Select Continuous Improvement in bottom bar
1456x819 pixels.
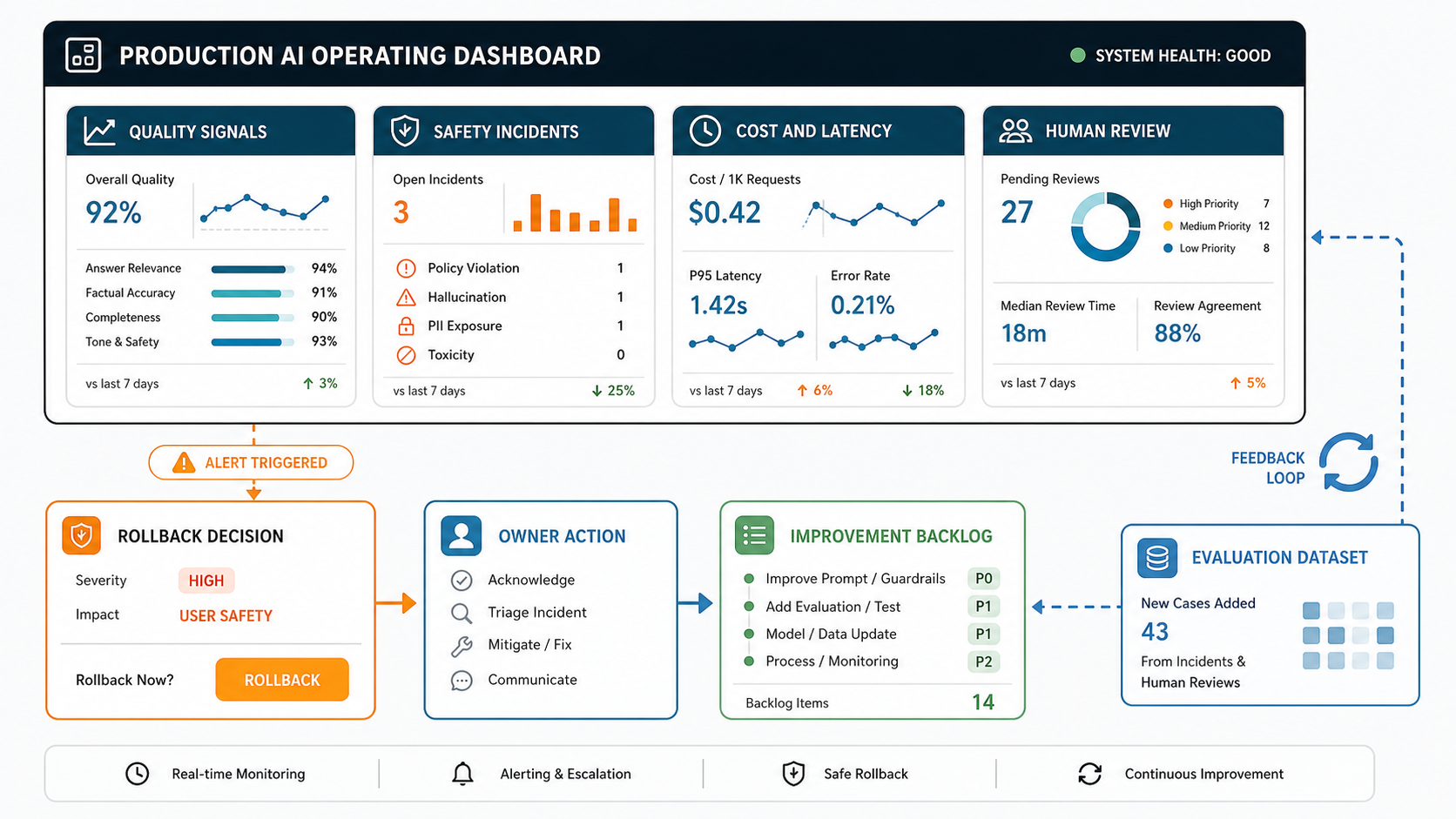[x=1181, y=774]
